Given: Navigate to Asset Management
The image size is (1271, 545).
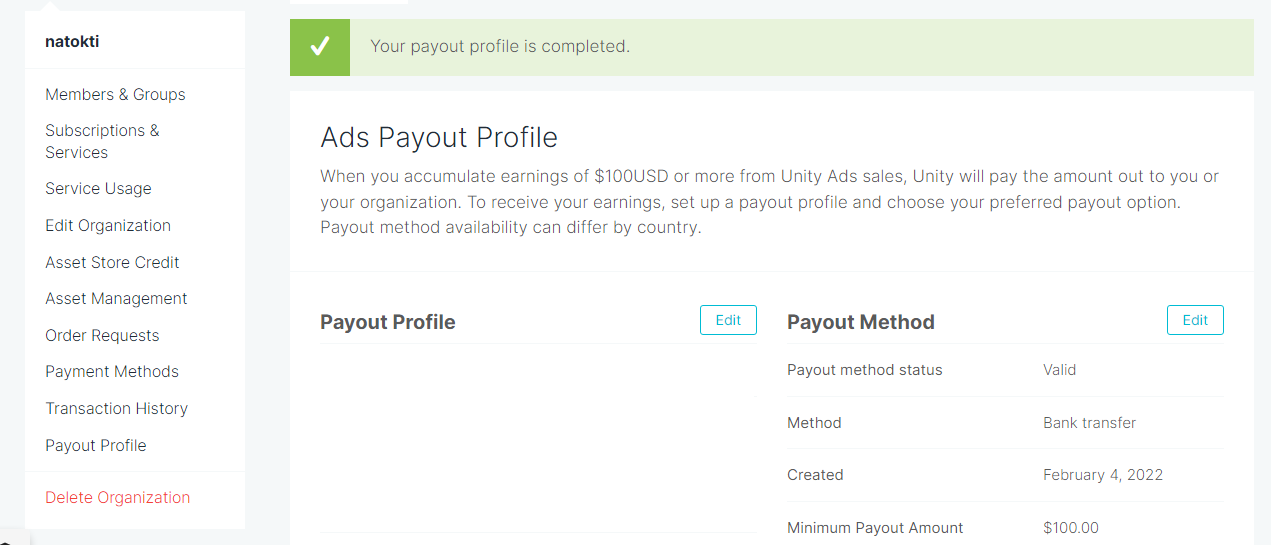Looking at the screenshot, I should tap(116, 299).
